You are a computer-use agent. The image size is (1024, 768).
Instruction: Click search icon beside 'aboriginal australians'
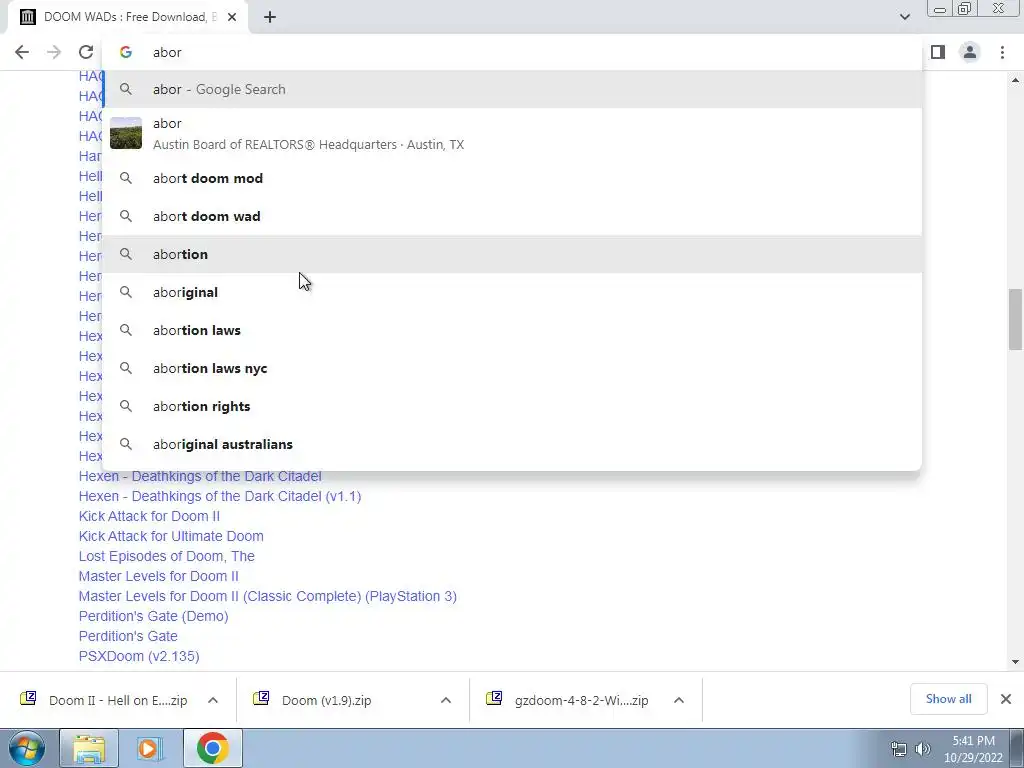pyautogui.click(x=126, y=444)
